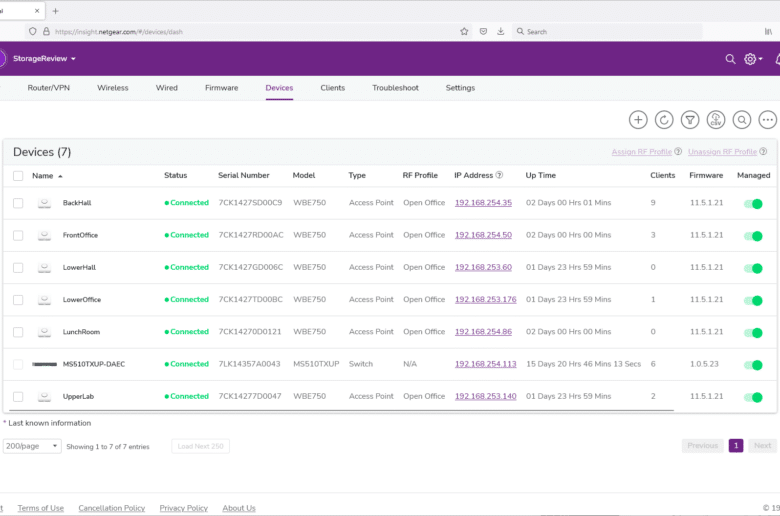Sort by Name column arrow
This screenshot has height=516, width=780.
tap(60, 176)
